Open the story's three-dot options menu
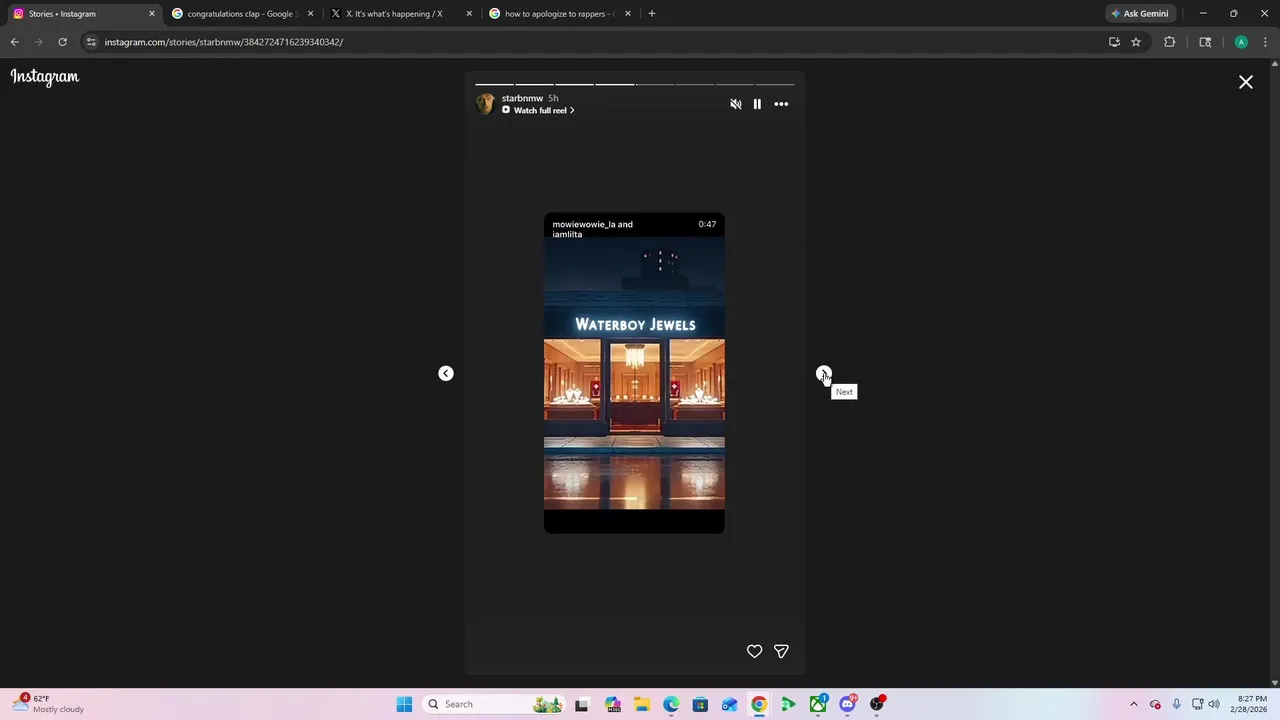The width and height of the screenshot is (1280, 720). (x=781, y=104)
